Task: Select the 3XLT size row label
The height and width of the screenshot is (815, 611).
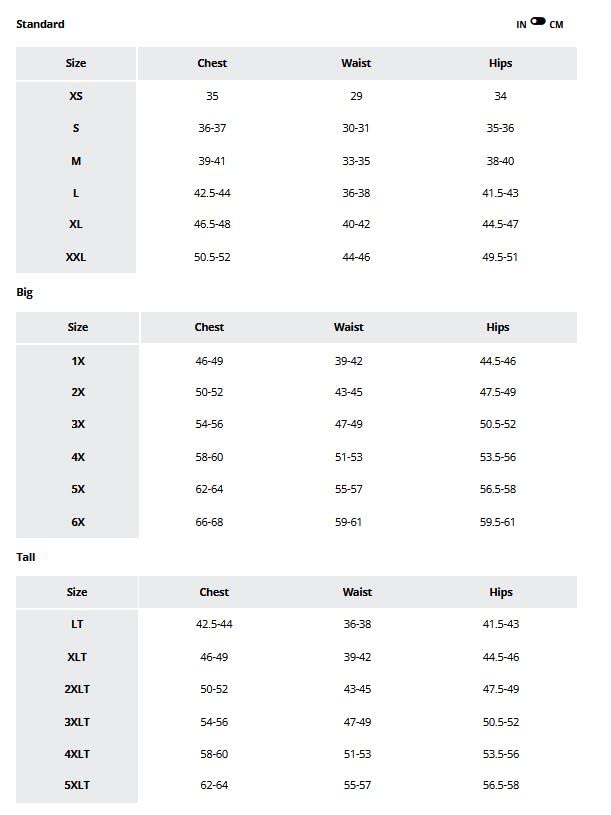Action: coord(77,721)
